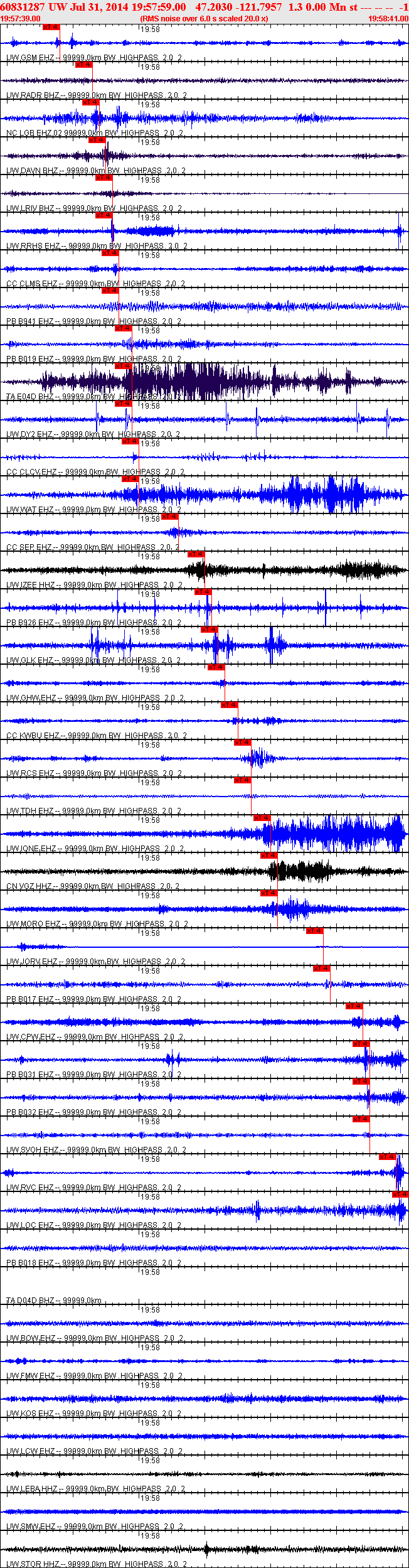Click the PB.B018 EHZ station label
409x1568 pixels.
click(93, 1263)
